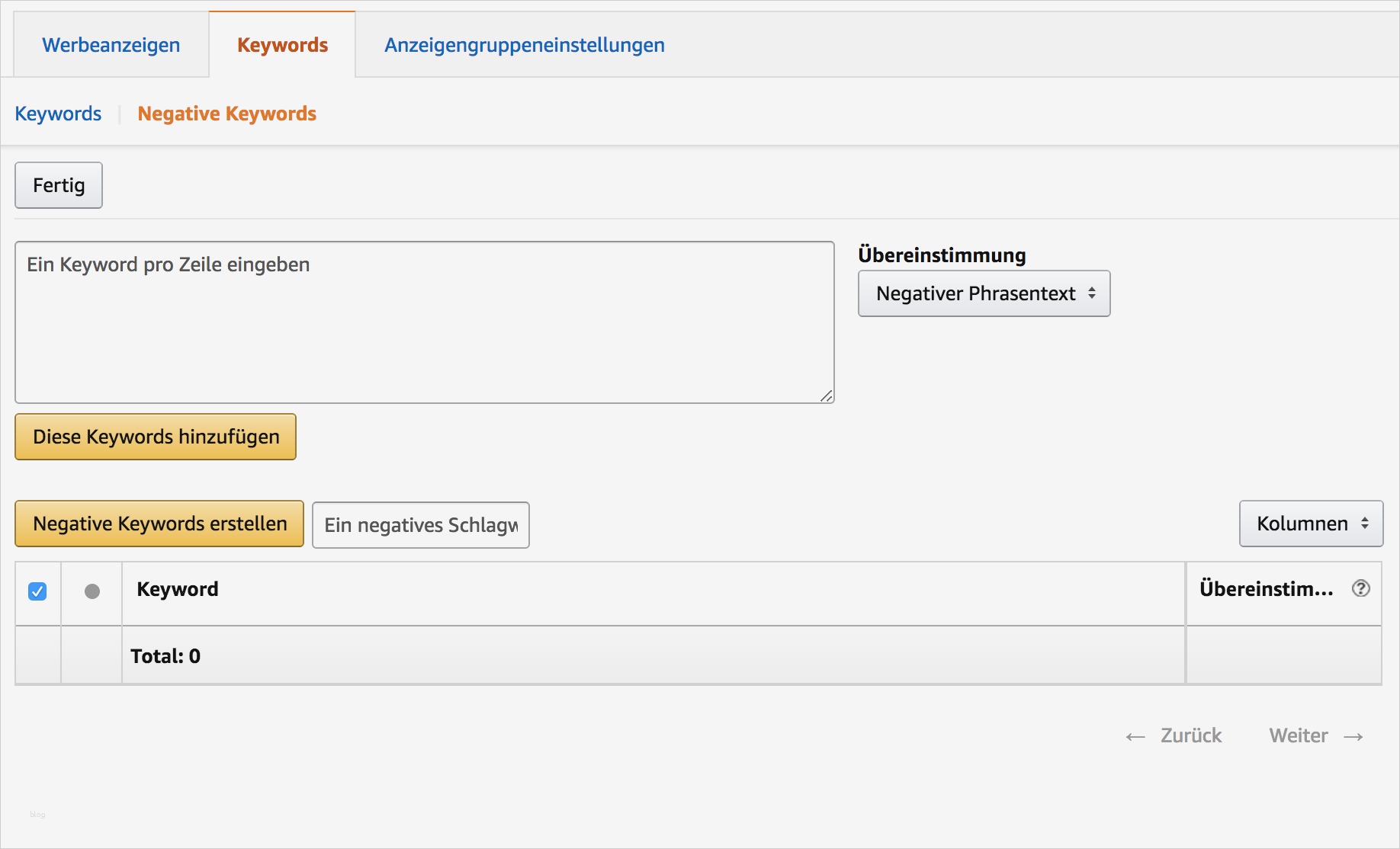The height and width of the screenshot is (849, 1400).
Task: Click the right arrow next to Weiter
Action: pos(1353,736)
